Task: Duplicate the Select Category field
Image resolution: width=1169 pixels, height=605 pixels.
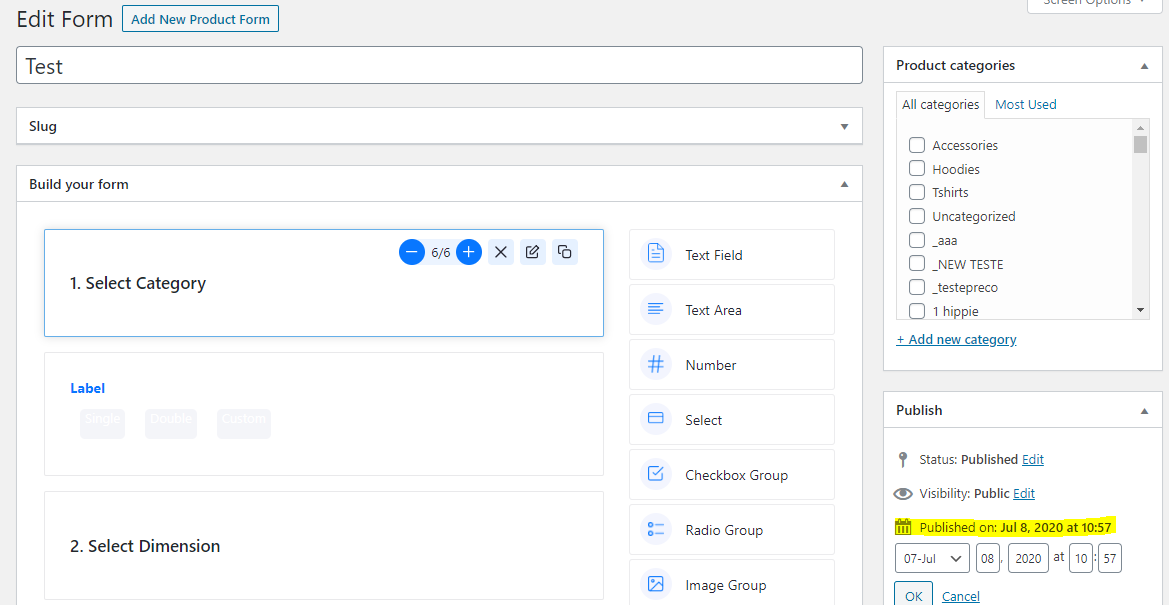Action: (565, 252)
